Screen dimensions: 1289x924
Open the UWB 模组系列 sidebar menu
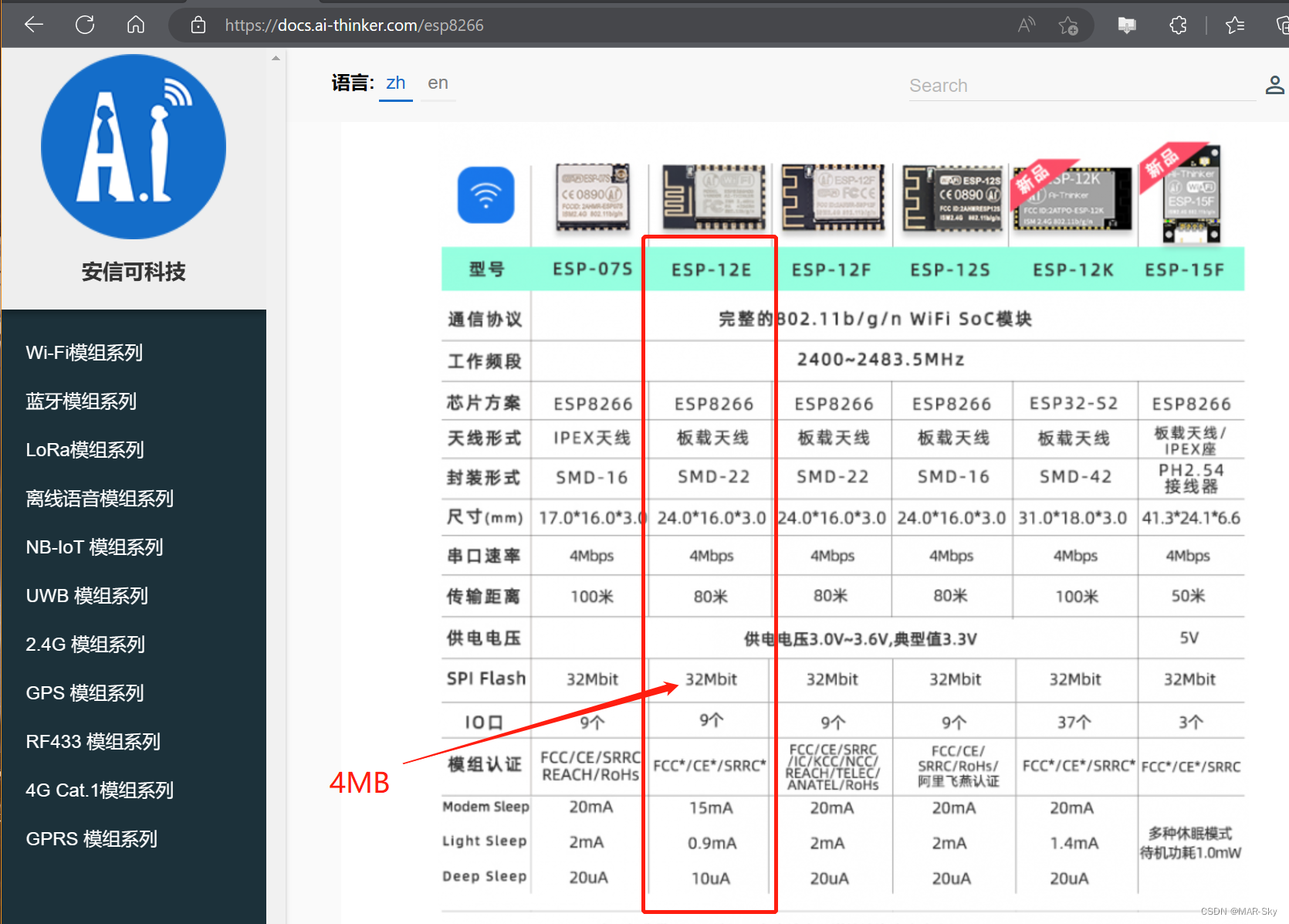87,596
